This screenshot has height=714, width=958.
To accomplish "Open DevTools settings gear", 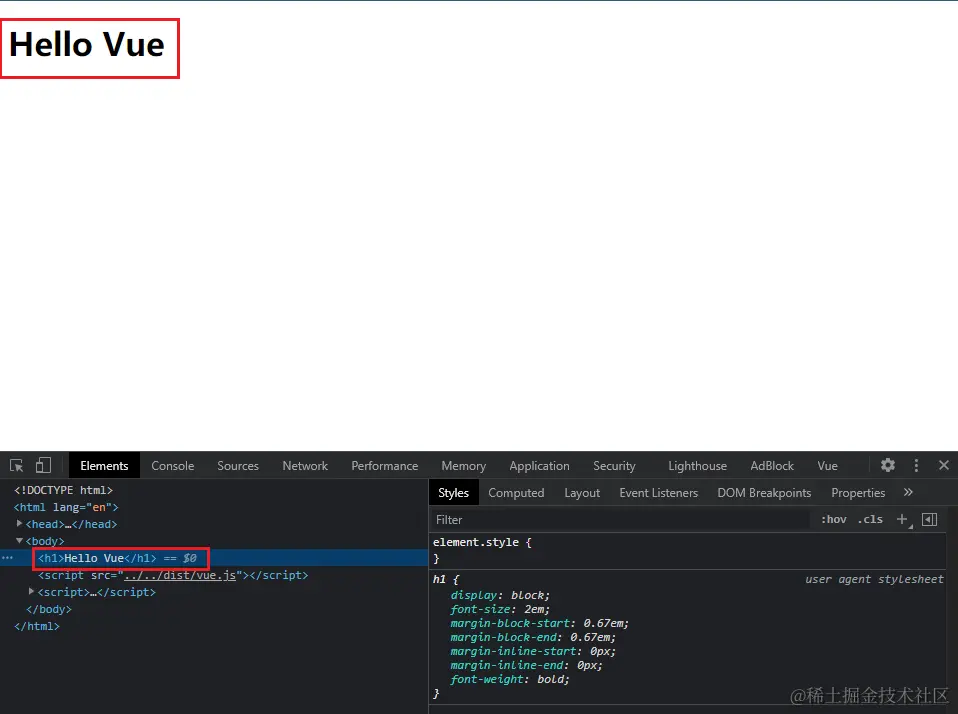I will tap(888, 465).
